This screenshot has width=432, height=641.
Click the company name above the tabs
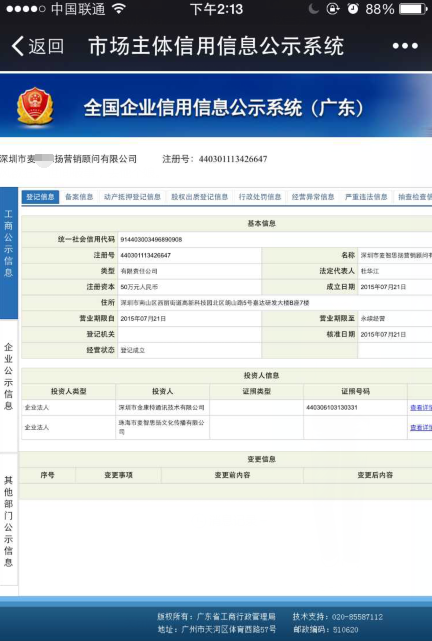[x=68, y=159]
